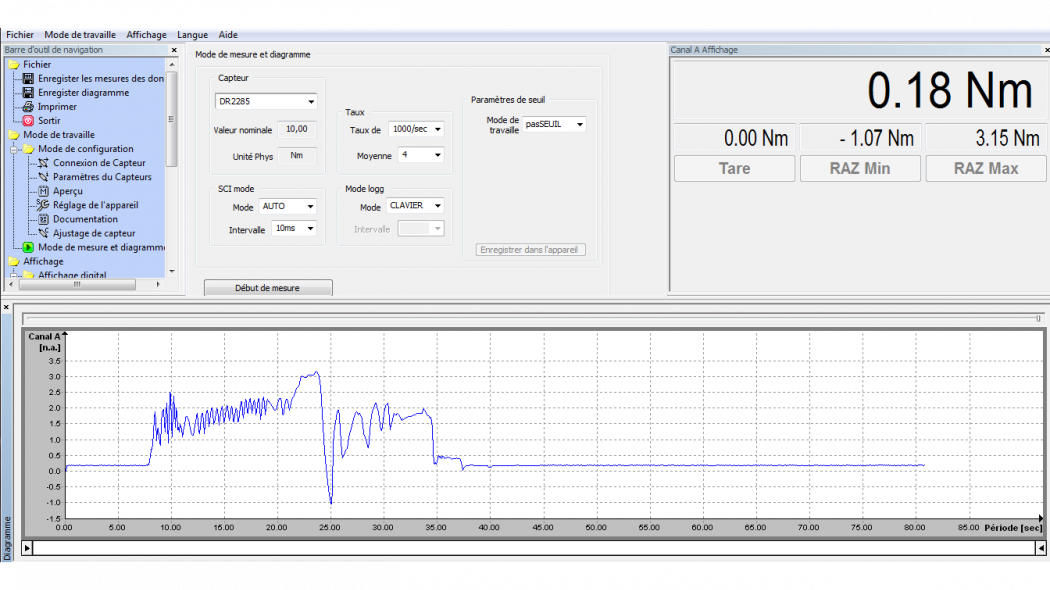Click the 0.00 Nm tare value

tap(756, 139)
